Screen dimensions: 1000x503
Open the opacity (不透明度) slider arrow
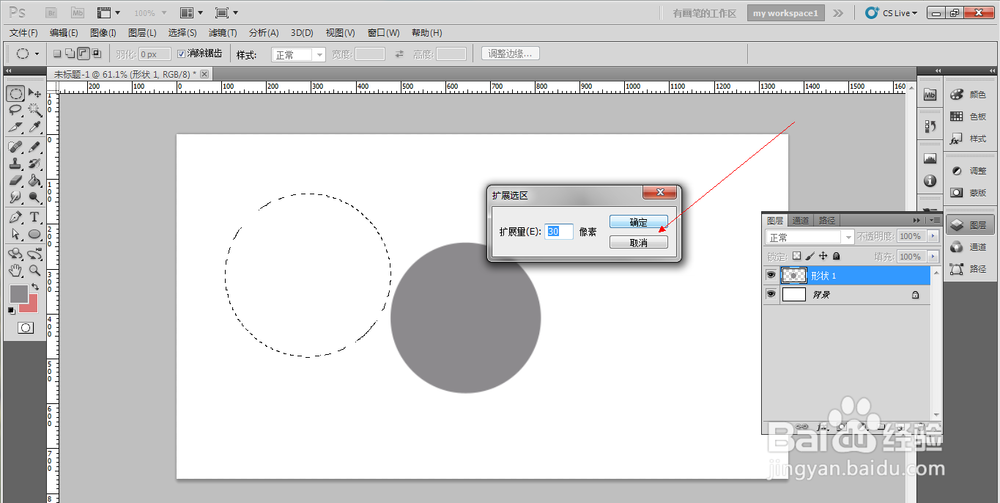click(934, 237)
